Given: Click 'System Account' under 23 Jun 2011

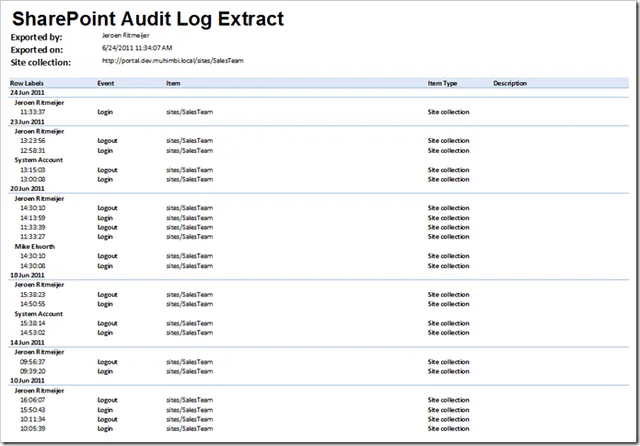Looking at the screenshot, I should pos(39,160).
